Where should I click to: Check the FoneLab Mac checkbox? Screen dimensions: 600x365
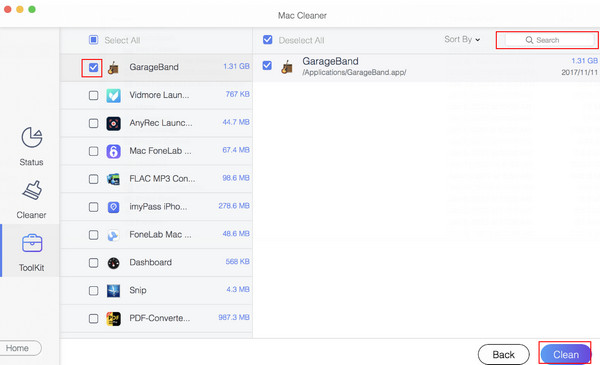[93, 235]
